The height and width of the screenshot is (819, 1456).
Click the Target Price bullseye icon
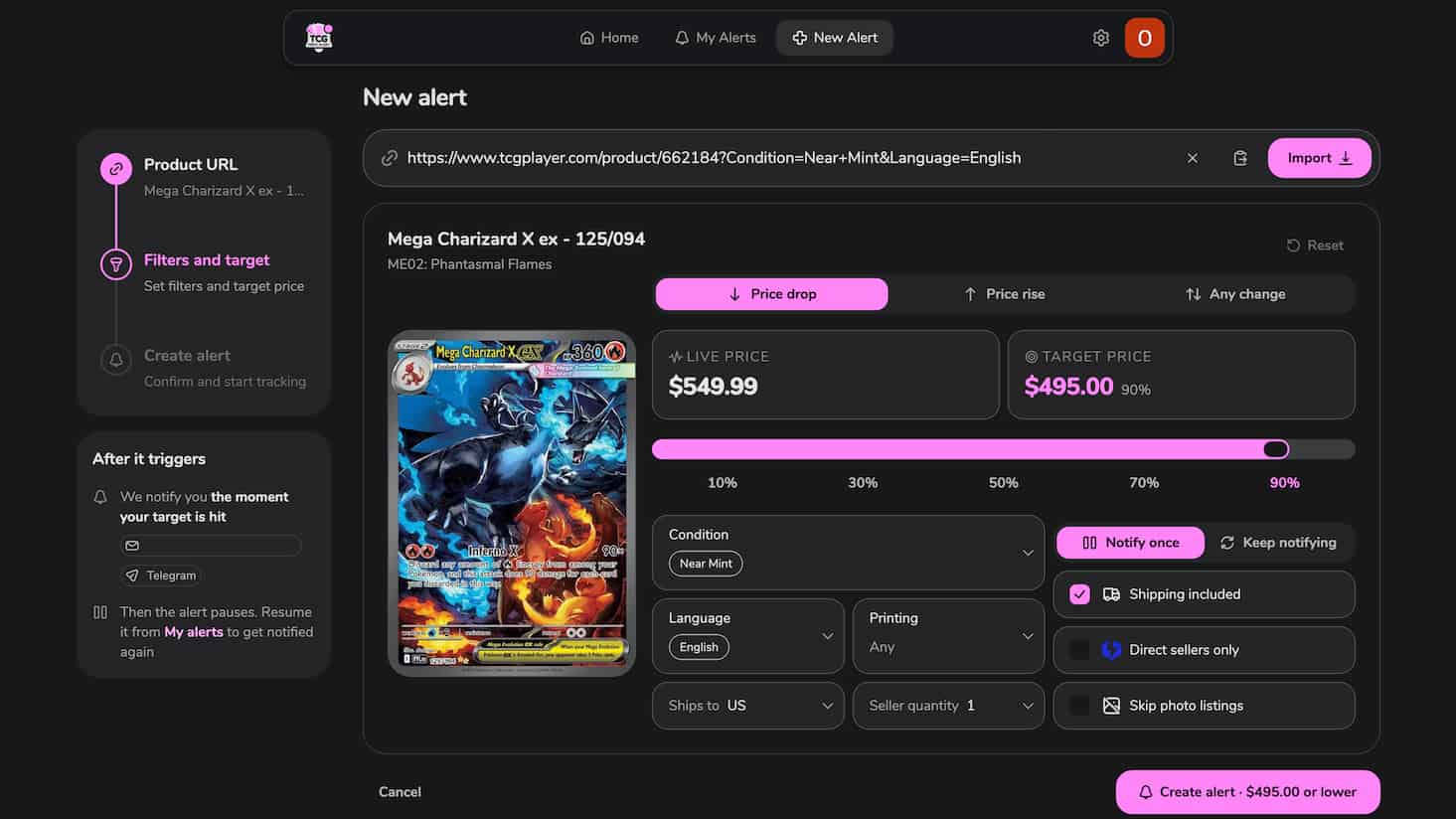click(1031, 357)
